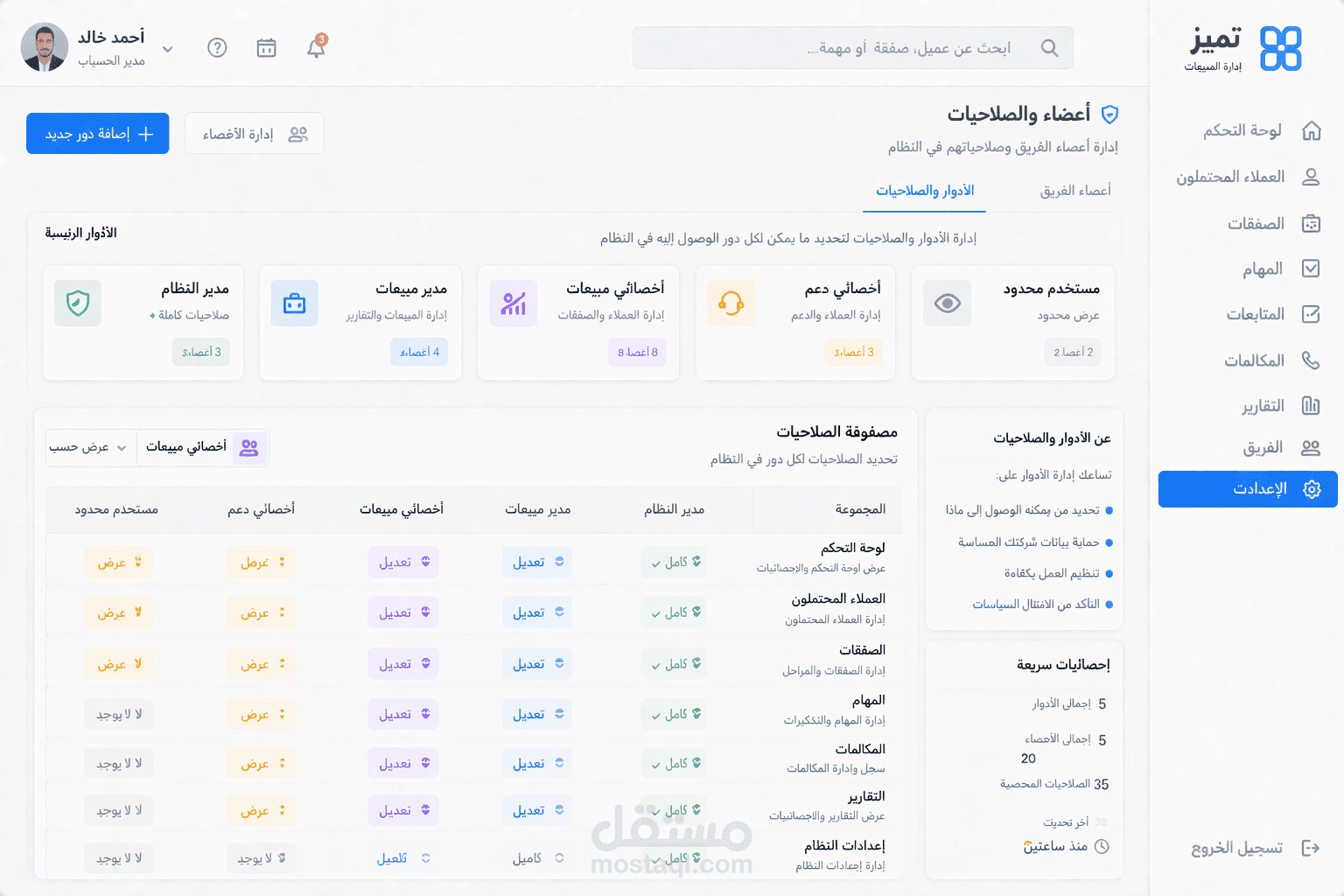The image size is (1344, 896).
Task: Click the phone icon for المكالمات
Action: (x=1311, y=360)
